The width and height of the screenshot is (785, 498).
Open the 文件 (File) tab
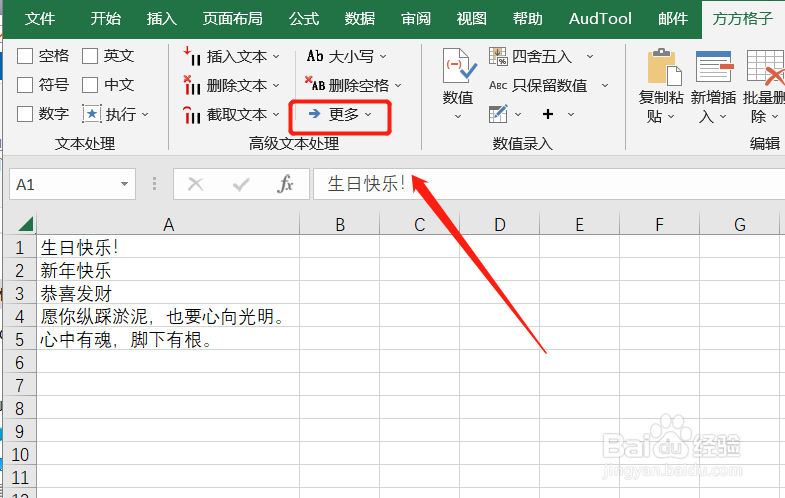40,19
